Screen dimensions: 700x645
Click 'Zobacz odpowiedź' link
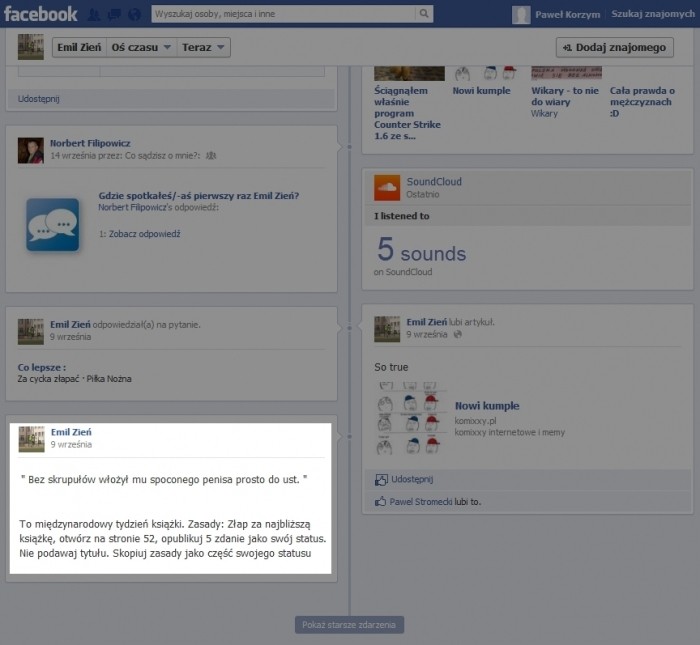tap(144, 234)
